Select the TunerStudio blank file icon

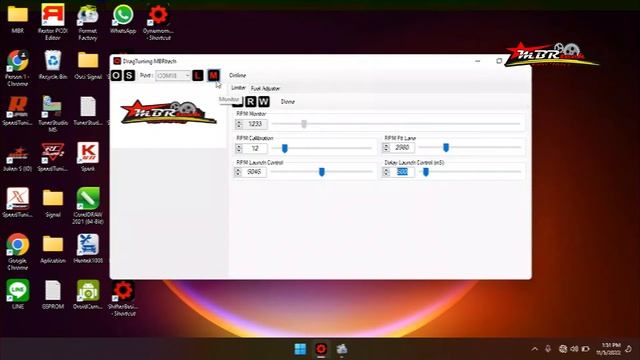[x=88, y=111]
